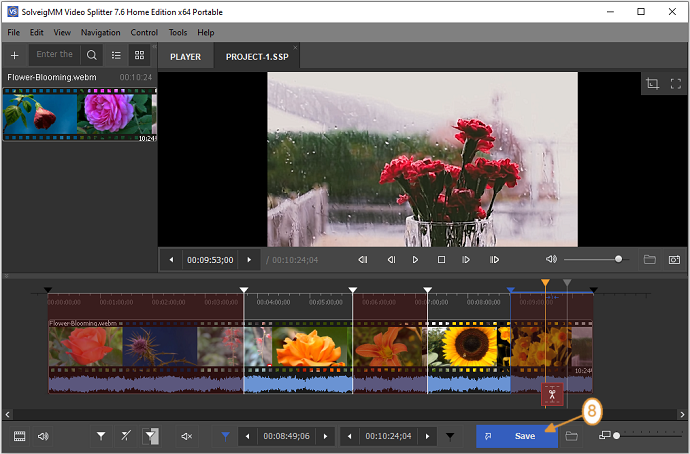690x454 pixels.
Task: Toggle video filmstrip track display
Action: [x=19, y=436]
